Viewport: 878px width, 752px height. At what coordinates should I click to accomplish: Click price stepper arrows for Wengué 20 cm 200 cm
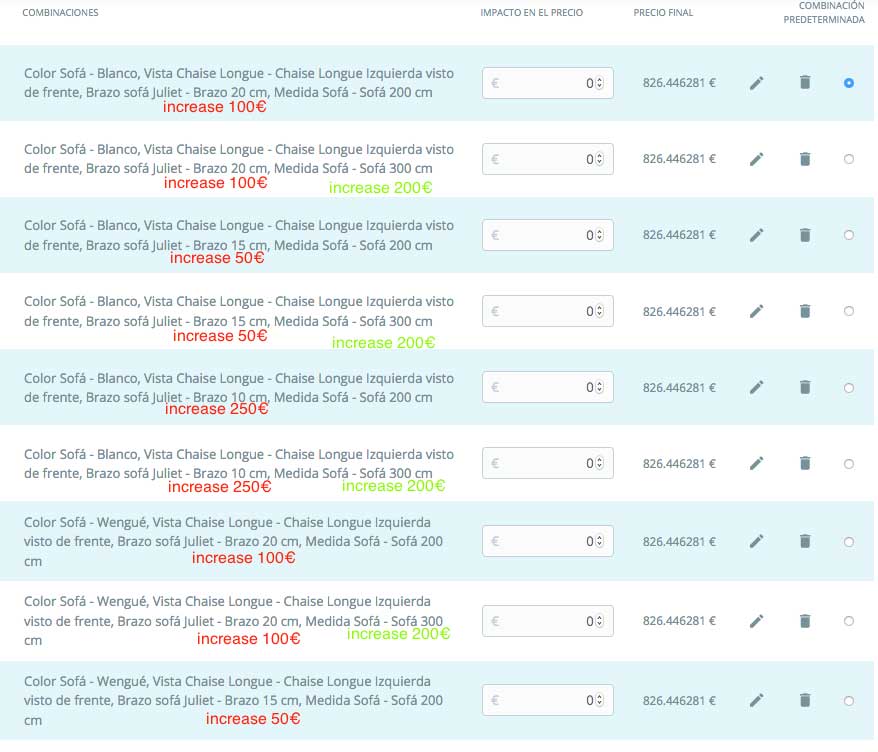(599, 541)
